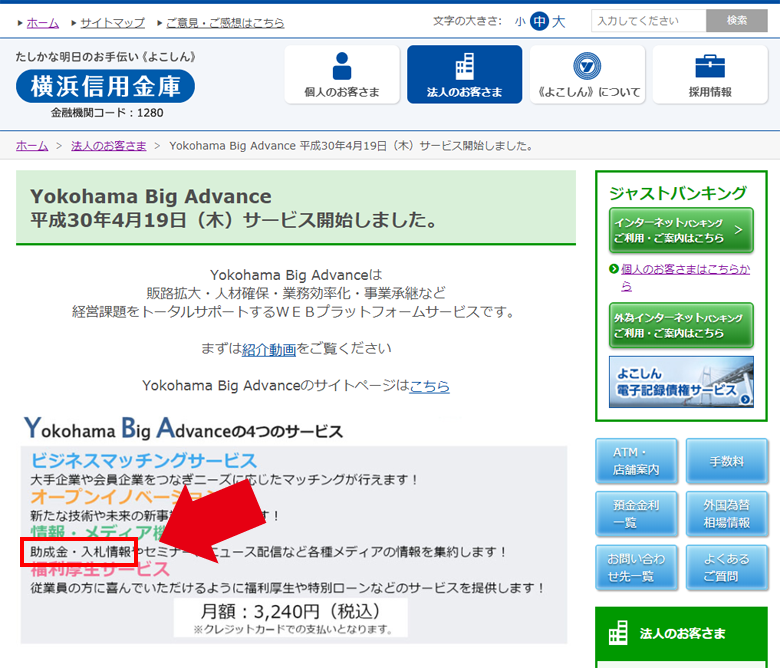Screen dimensions: 780x668
Task: Click the ATM・店舗案内 button
Action: click(x=630, y=461)
